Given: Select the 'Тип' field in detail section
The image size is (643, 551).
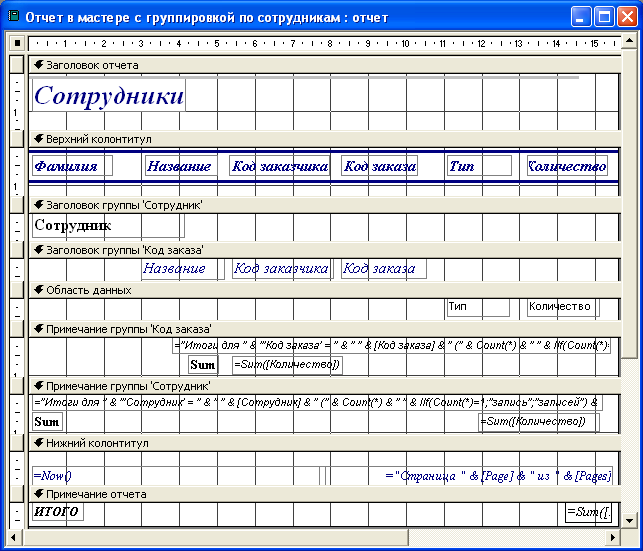Looking at the screenshot, I should 478,307.
